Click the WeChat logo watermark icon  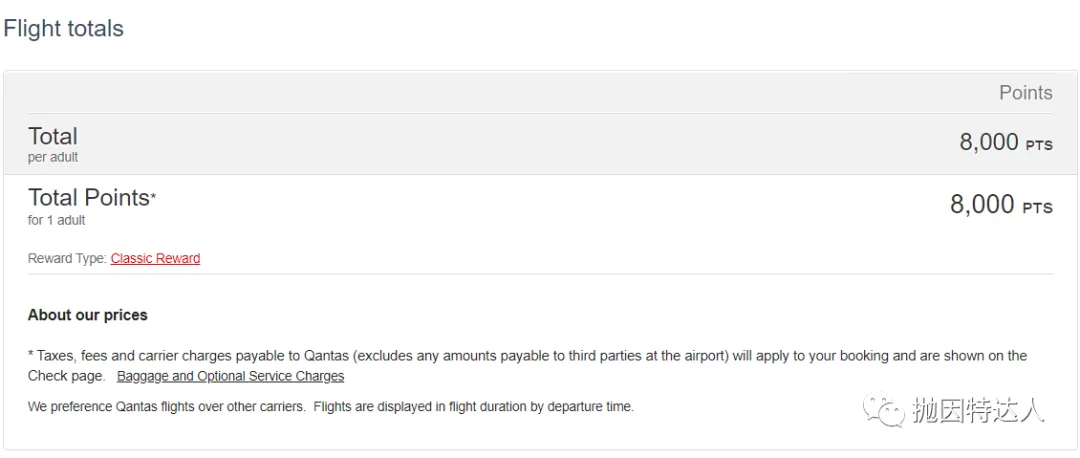pyautogui.click(x=884, y=408)
